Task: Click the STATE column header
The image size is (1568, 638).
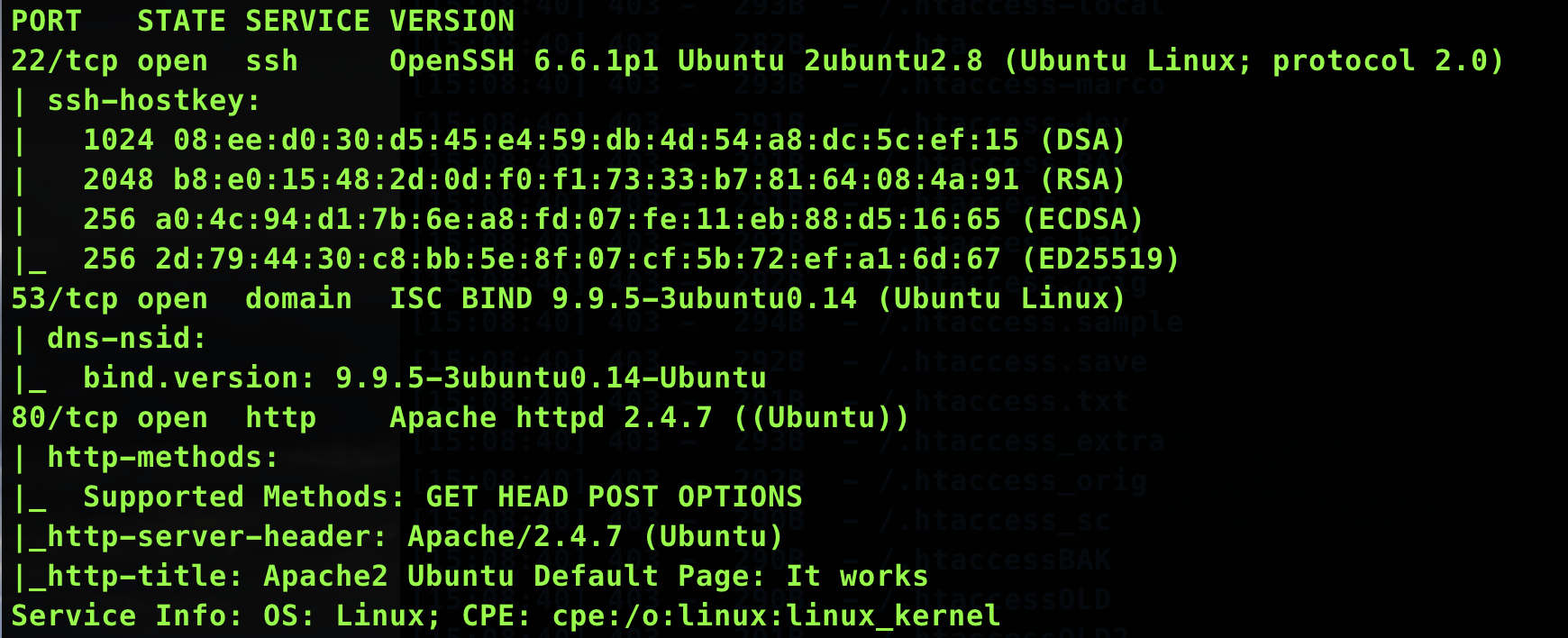Action: (181, 21)
